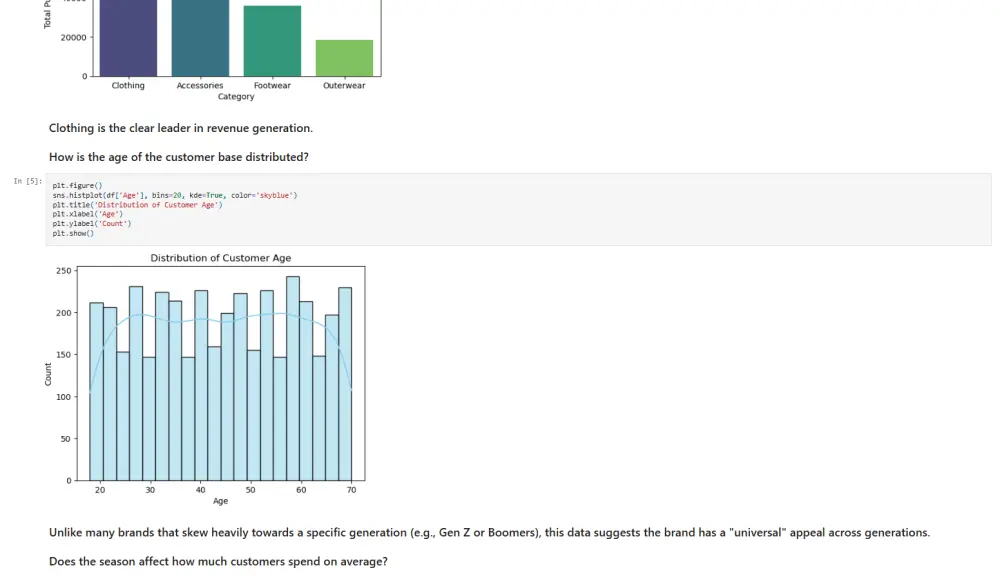Place cursor on the sns.histplot code line

[175, 195]
